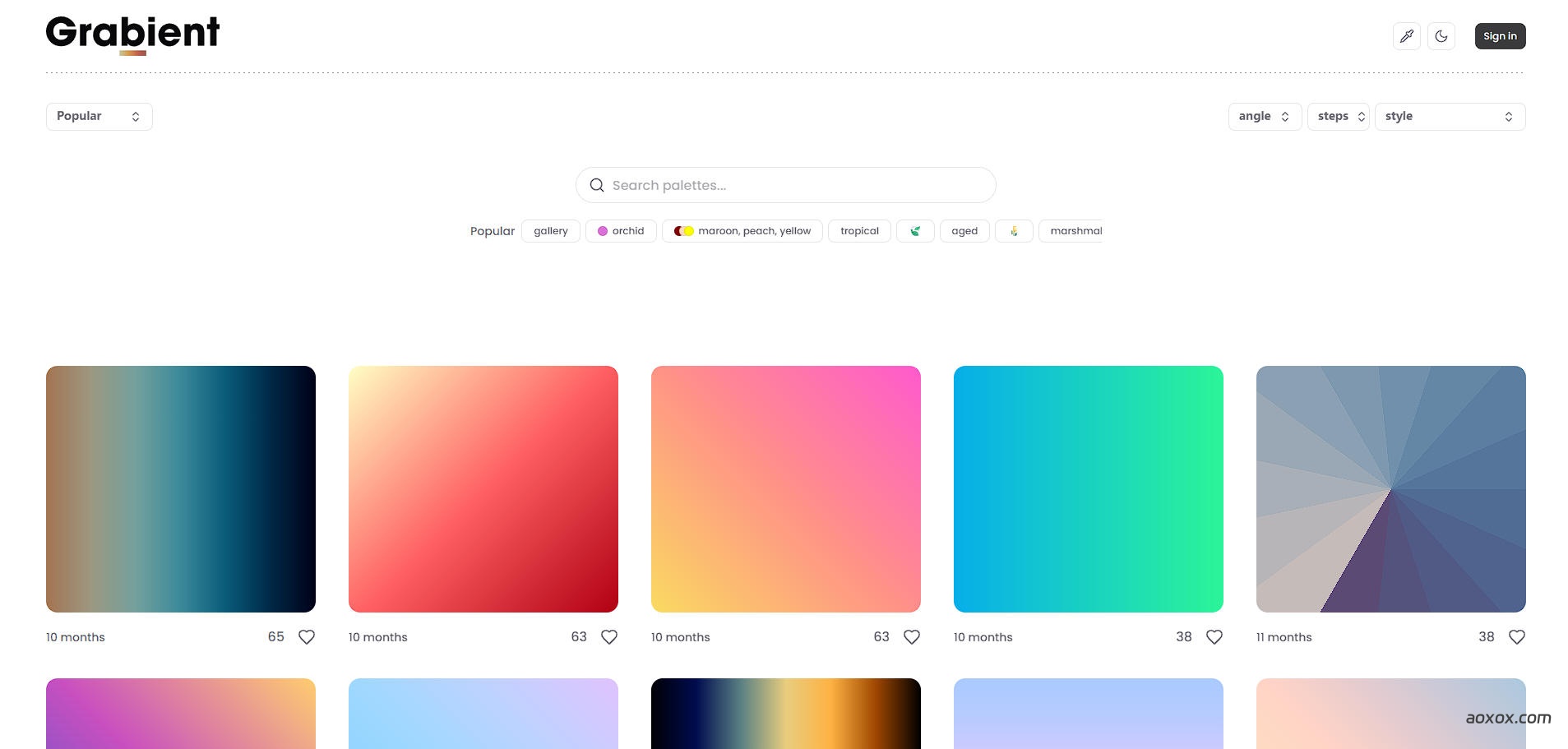Viewport: 1568px width, 749px height.
Task: Open the eyedropper color picker tool
Action: click(1406, 36)
